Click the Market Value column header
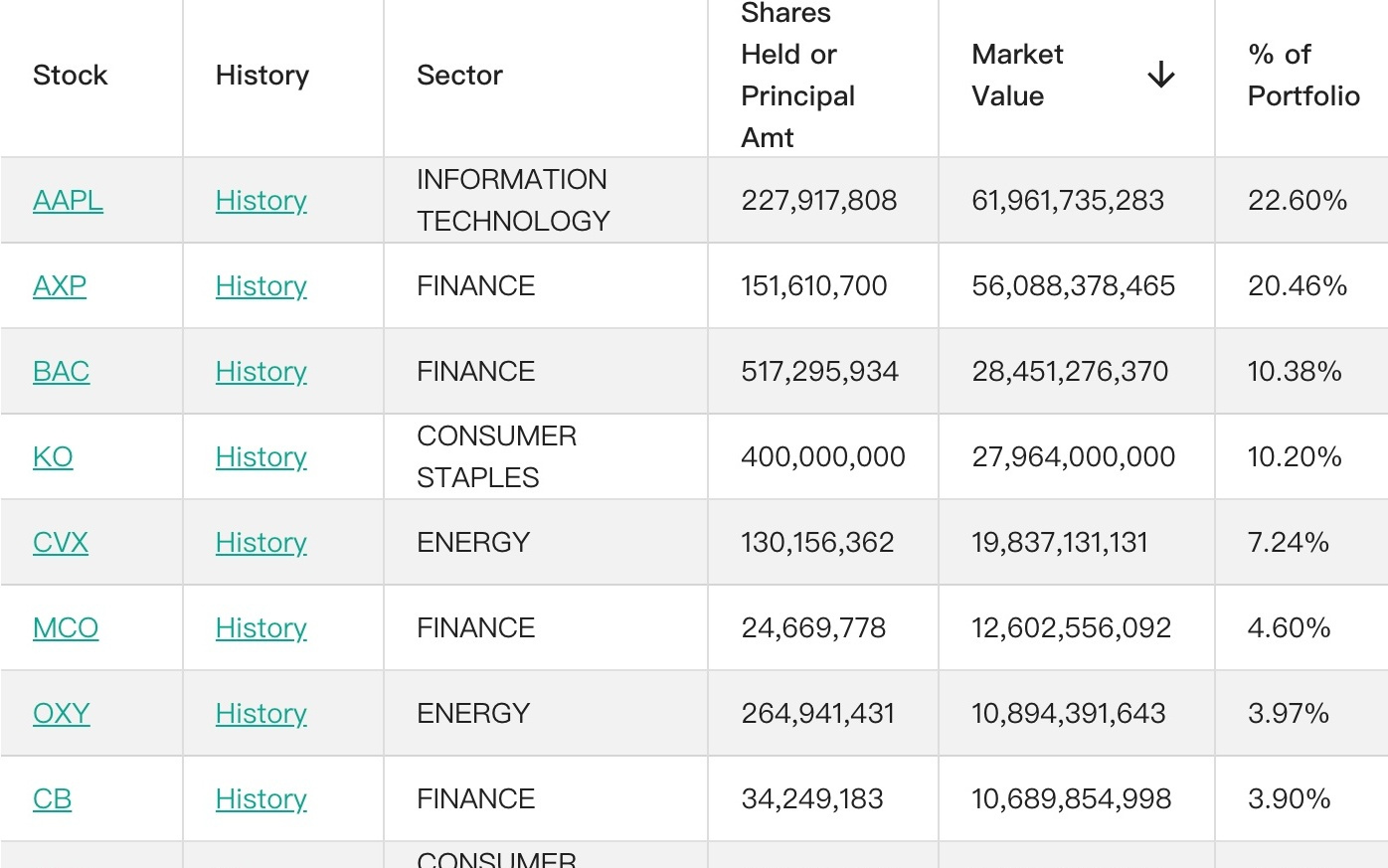The image size is (1388, 868). coord(1017,76)
